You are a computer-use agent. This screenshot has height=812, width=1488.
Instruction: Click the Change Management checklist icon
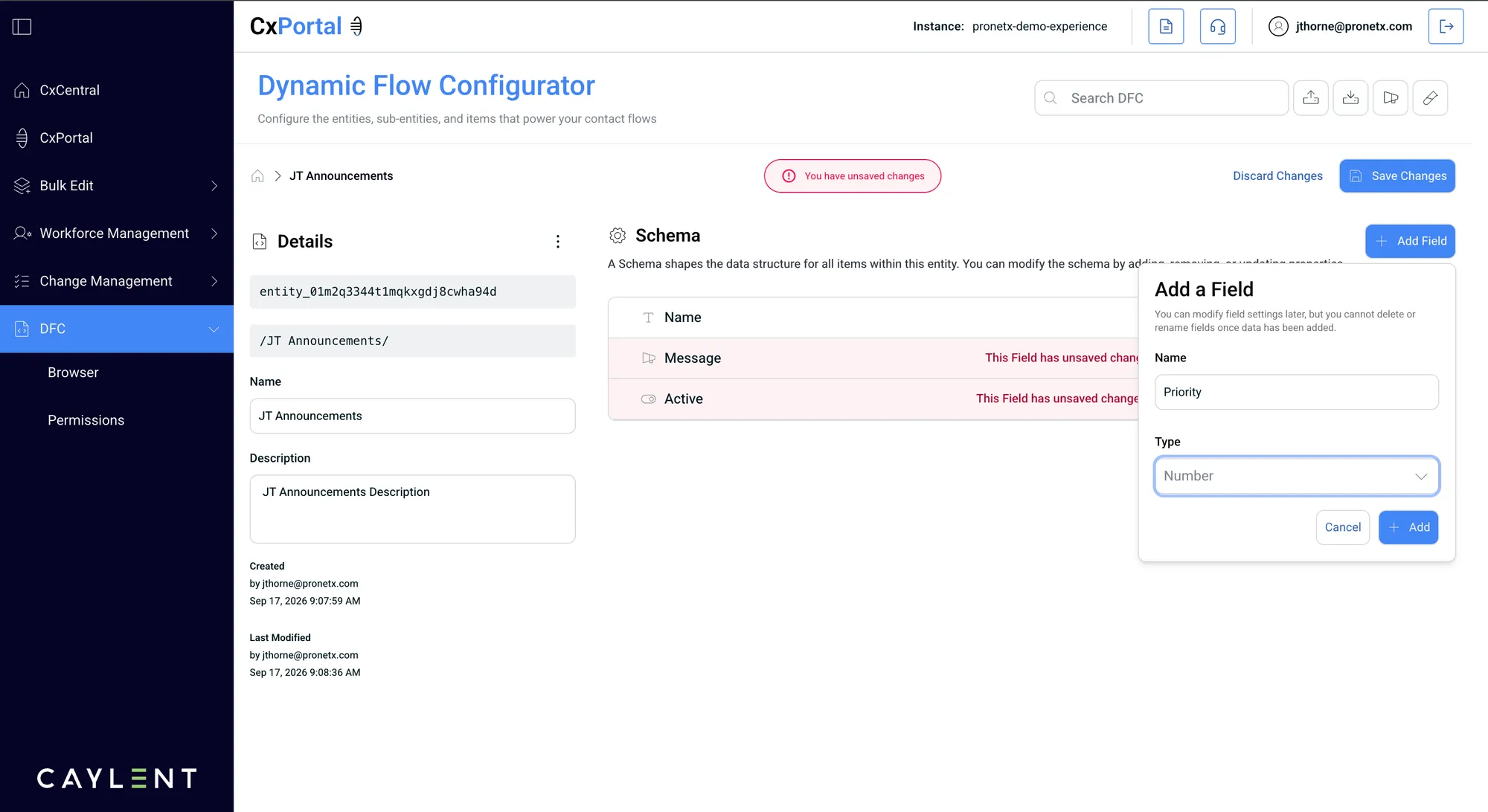point(22,281)
